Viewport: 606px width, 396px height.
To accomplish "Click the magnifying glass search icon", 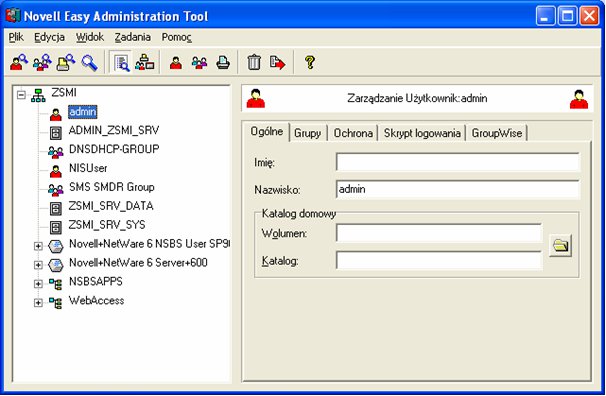I will tap(89, 63).
